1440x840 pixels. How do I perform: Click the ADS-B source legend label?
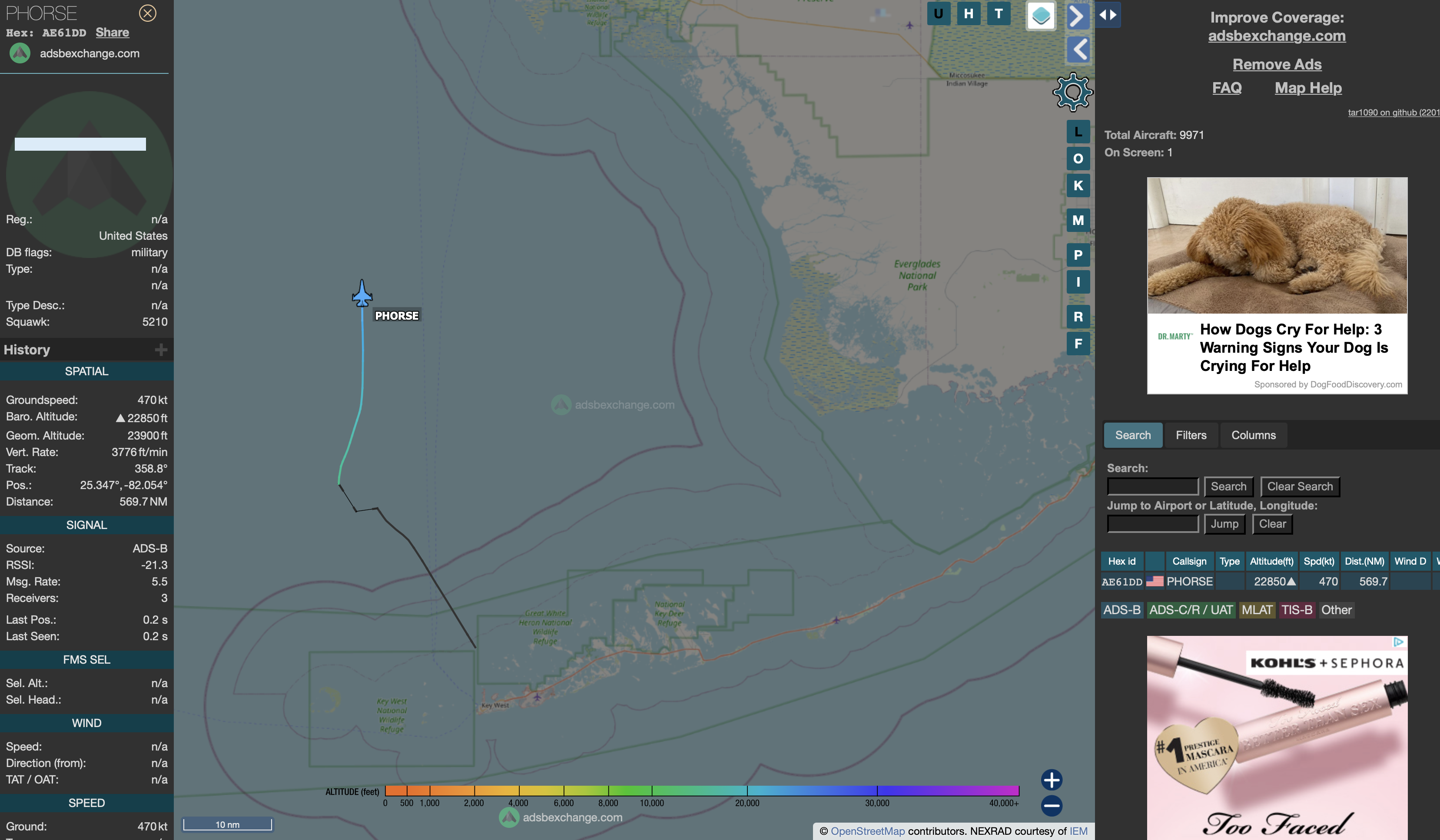point(1122,610)
